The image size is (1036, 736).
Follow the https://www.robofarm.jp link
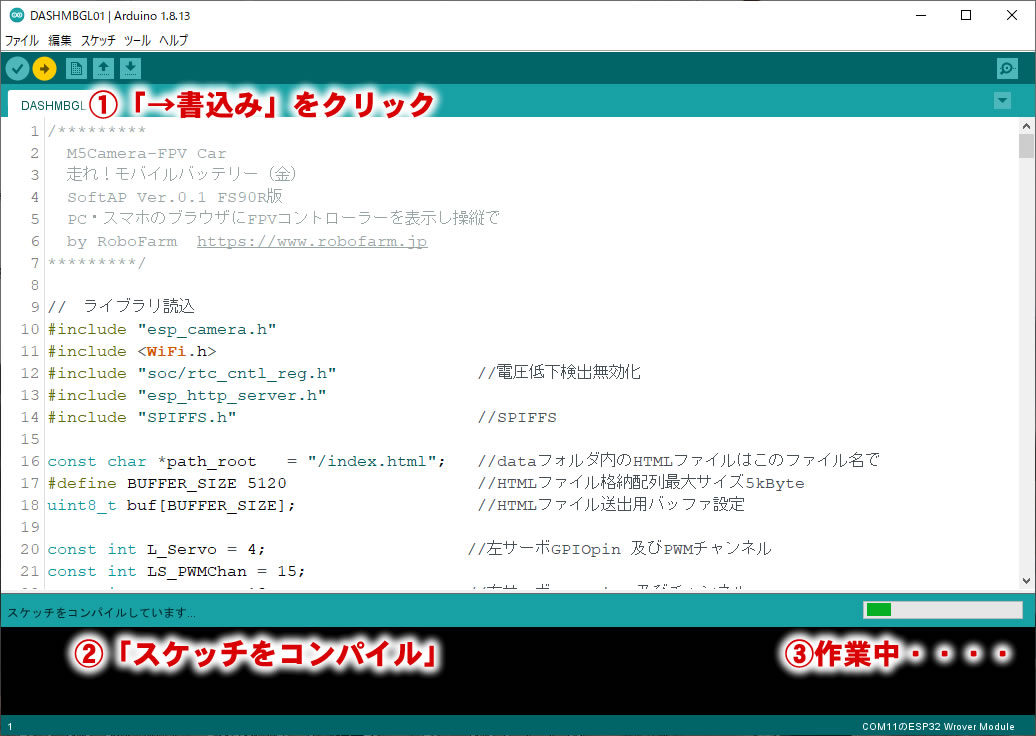click(312, 241)
